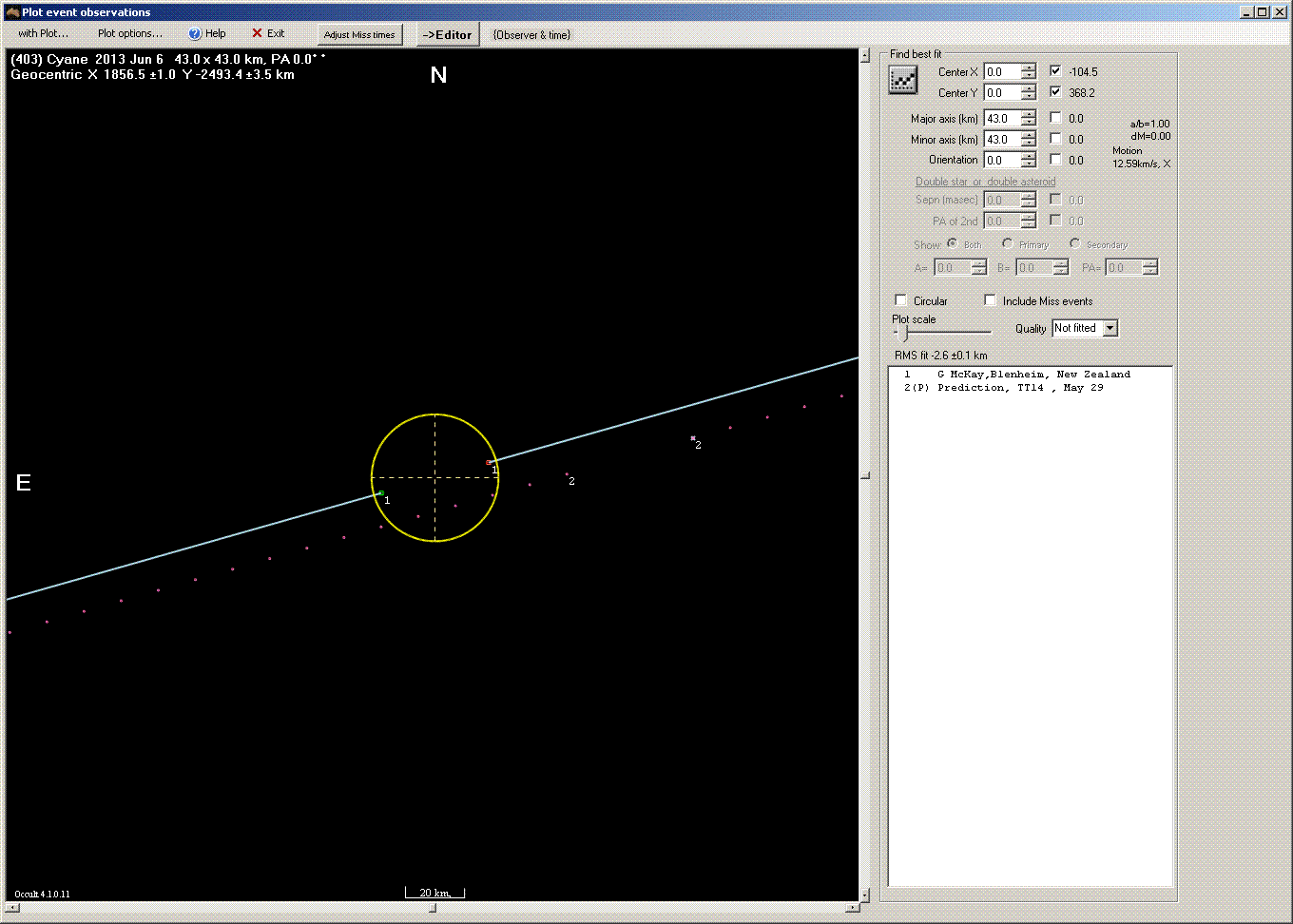Image resolution: width=1293 pixels, height=924 pixels.
Task: Check the Circular checkbox
Action: coord(900,300)
